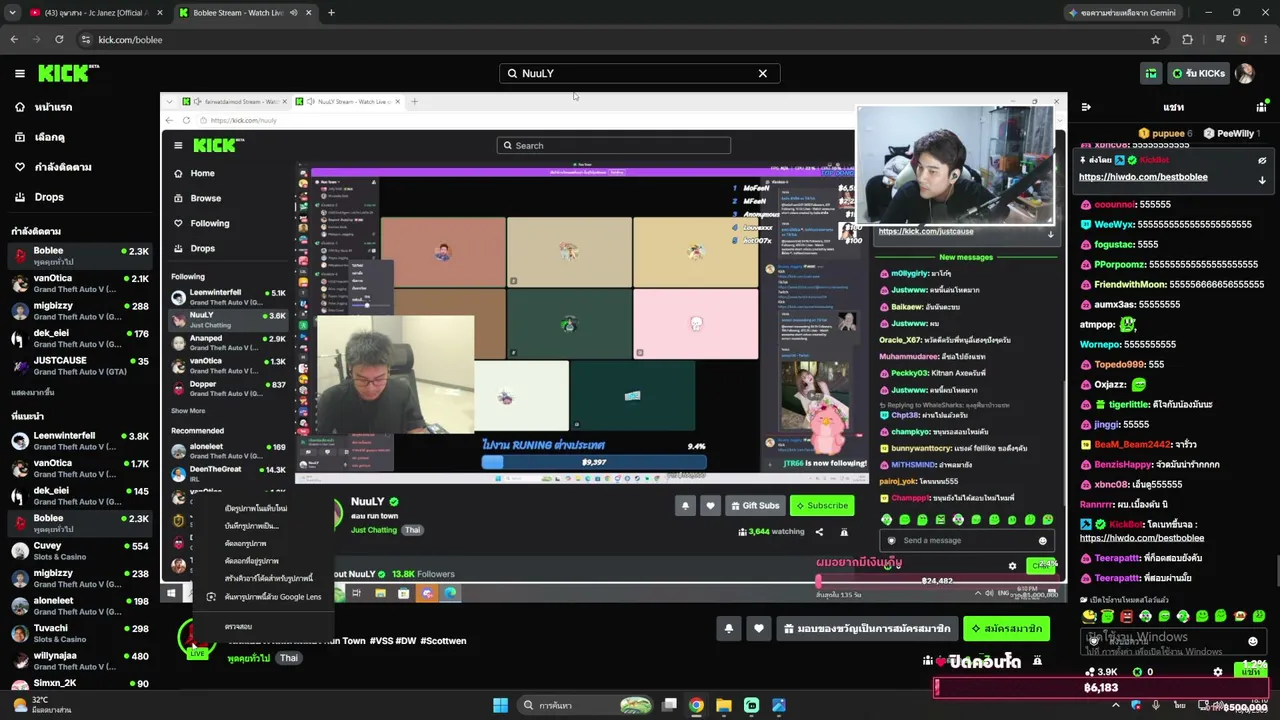Click the red angry emote in chat
The image size is (1280, 720).
click(1126, 616)
